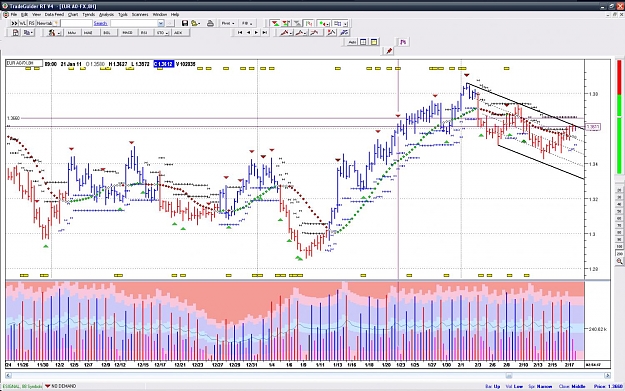Click the double-arrow expand button
The width and height of the screenshot is (625, 391).
tap(14, 23)
